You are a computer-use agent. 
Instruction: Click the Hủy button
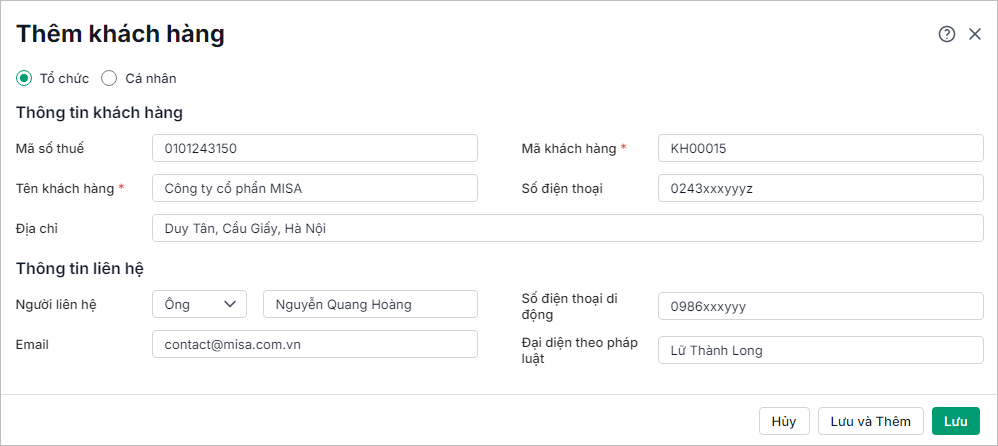tap(784, 421)
